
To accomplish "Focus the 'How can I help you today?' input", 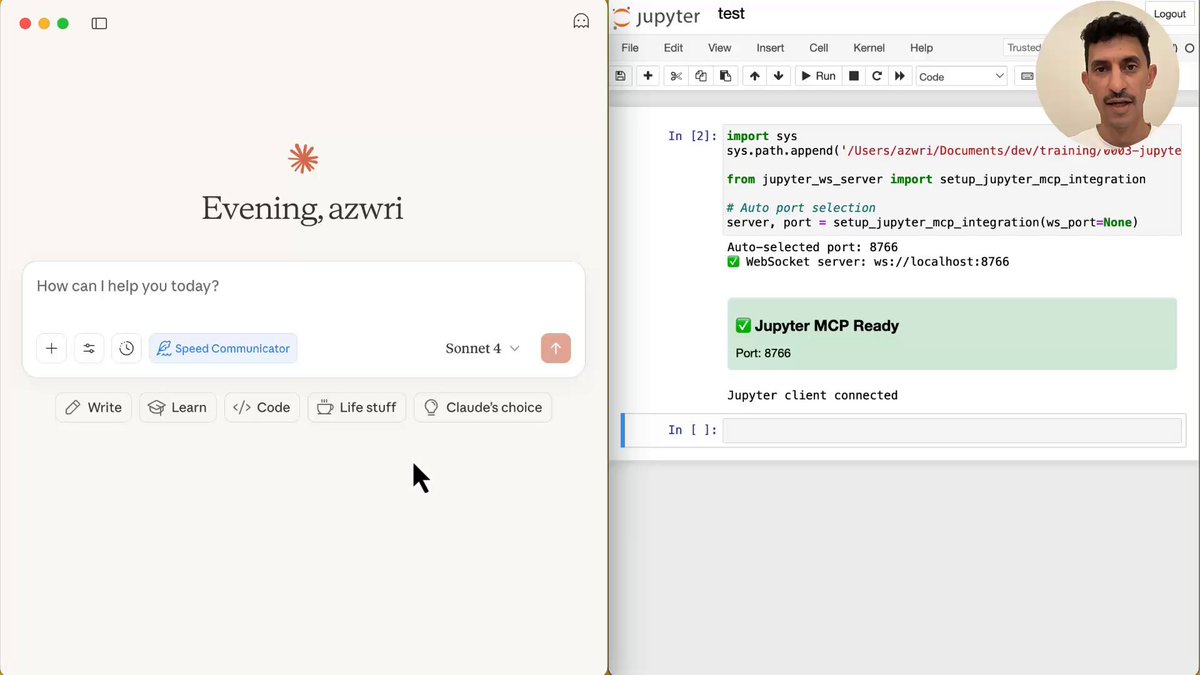I will tap(303, 286).
